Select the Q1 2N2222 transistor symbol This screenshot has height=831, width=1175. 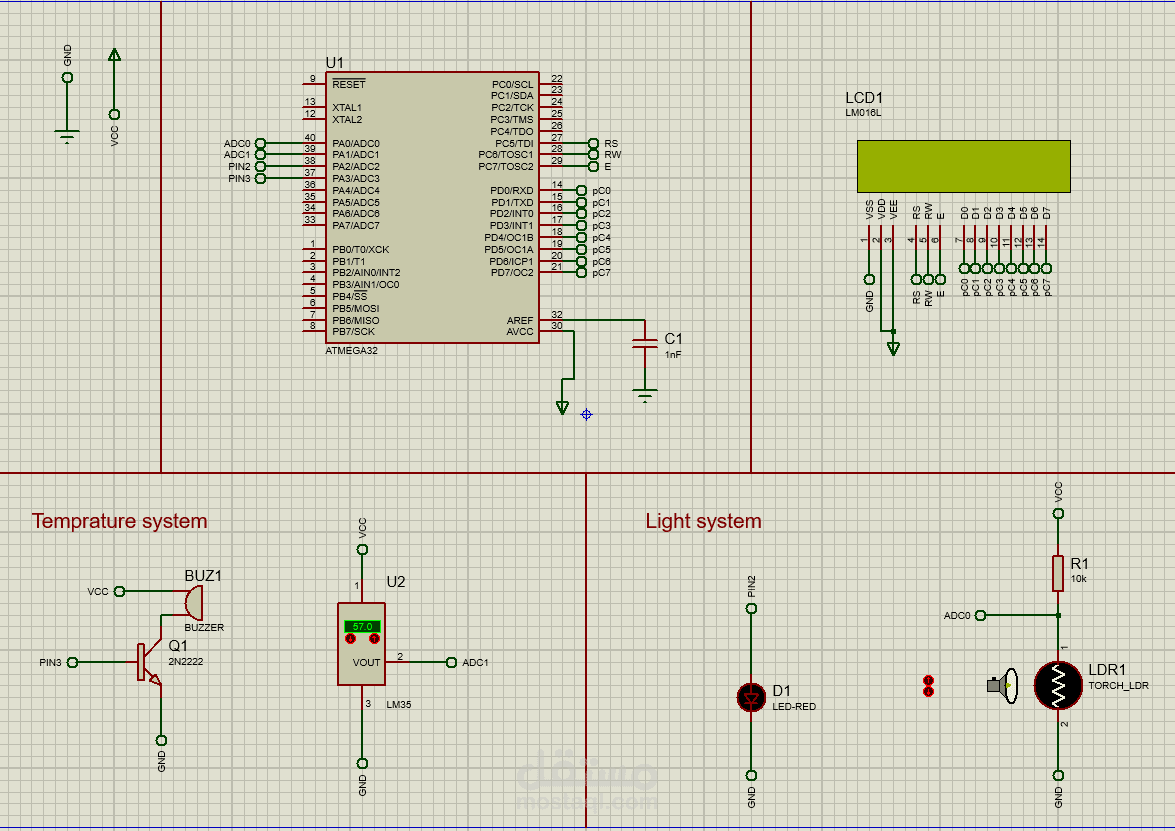(x=148, y=662)
